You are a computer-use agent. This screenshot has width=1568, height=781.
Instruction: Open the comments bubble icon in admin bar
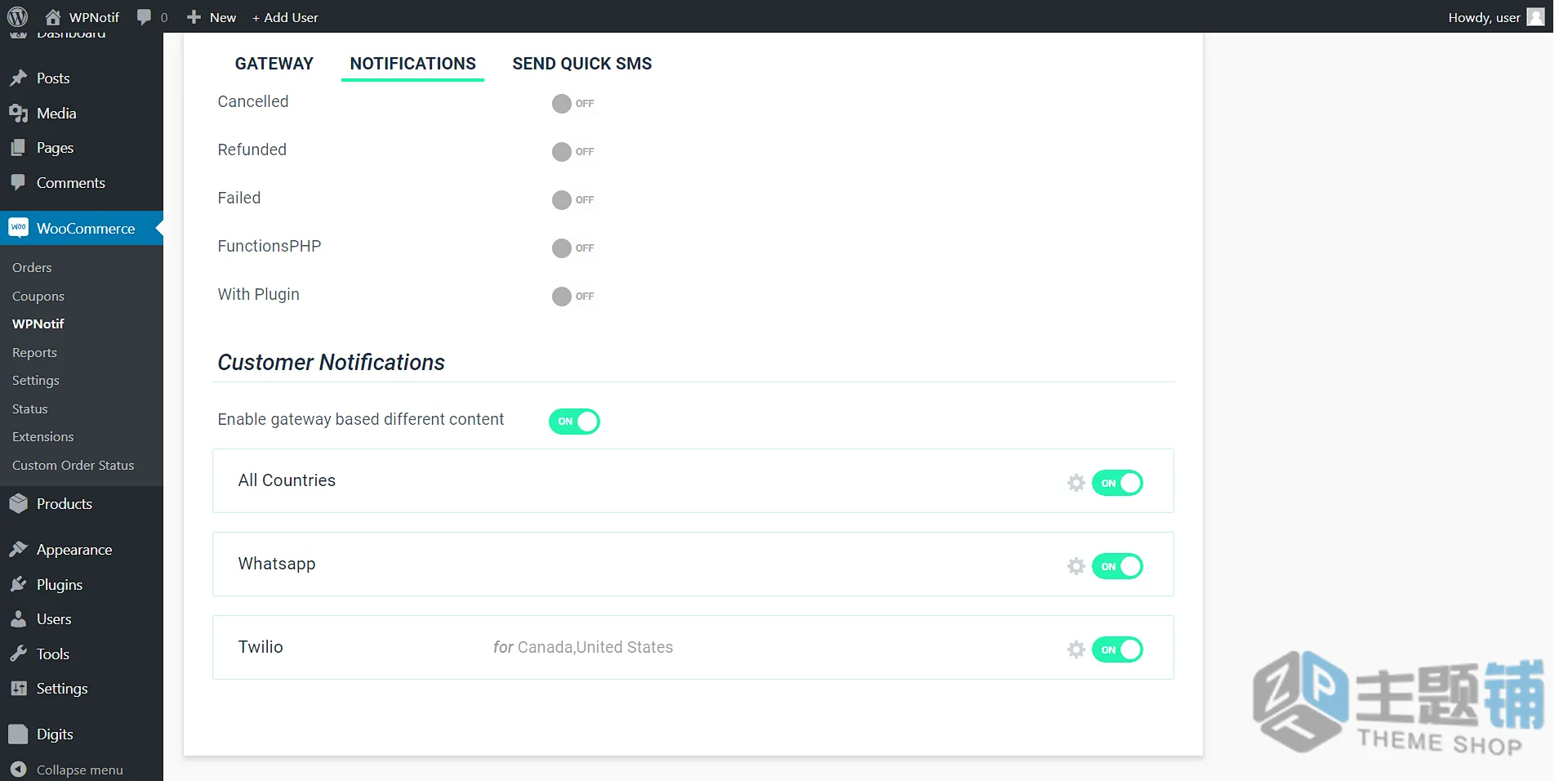[x=144, y=16]
